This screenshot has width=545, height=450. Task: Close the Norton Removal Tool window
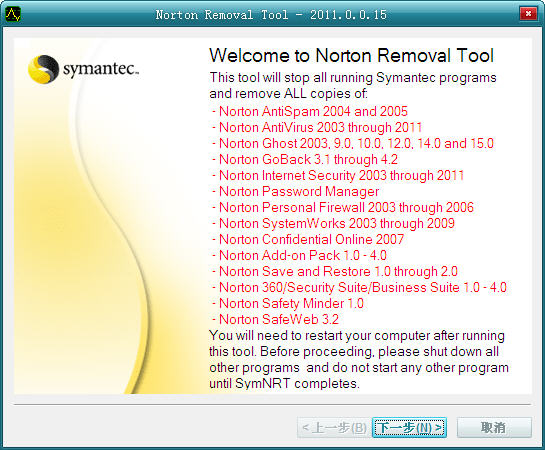coord(528,14)
